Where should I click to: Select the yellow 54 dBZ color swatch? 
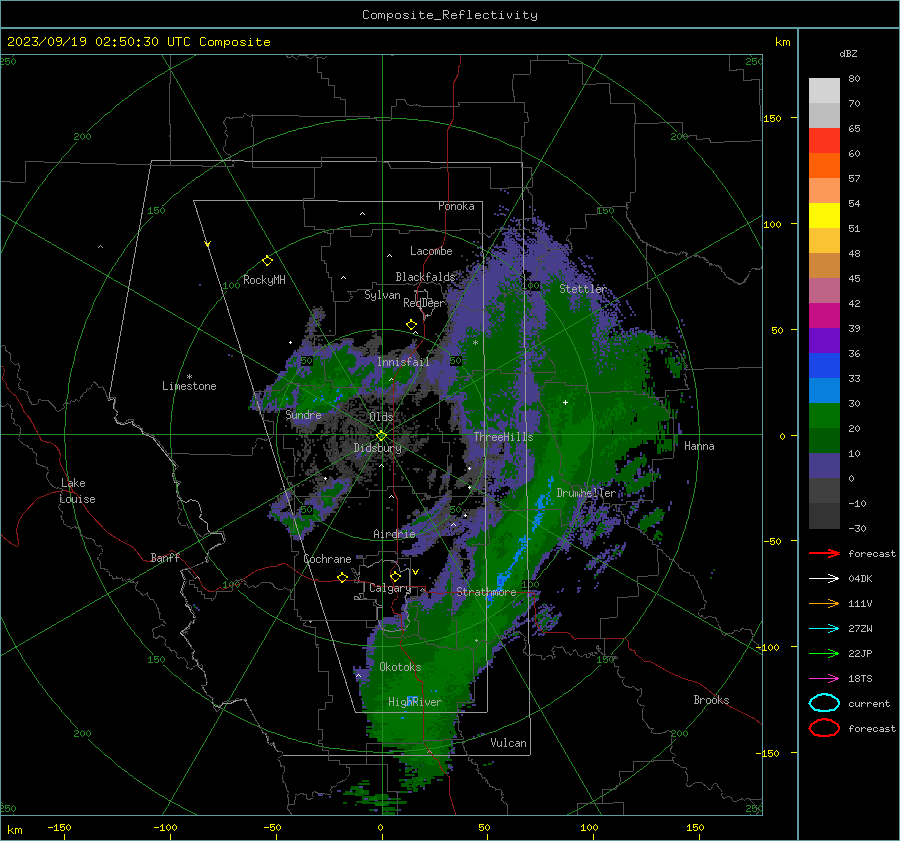pyautogui.click(x=824, y=215)
